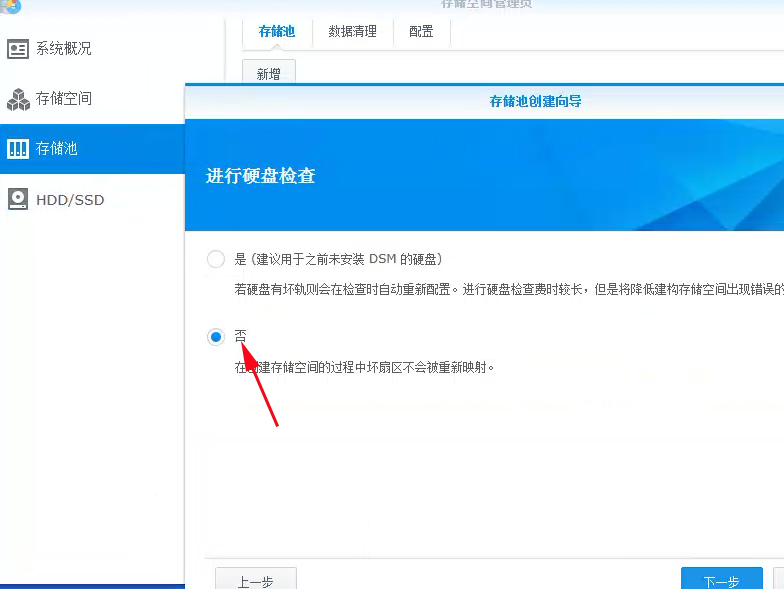Click the 是 (建议用于之前未安装 DSM 的硬盘) label

[x=338, y=259]
